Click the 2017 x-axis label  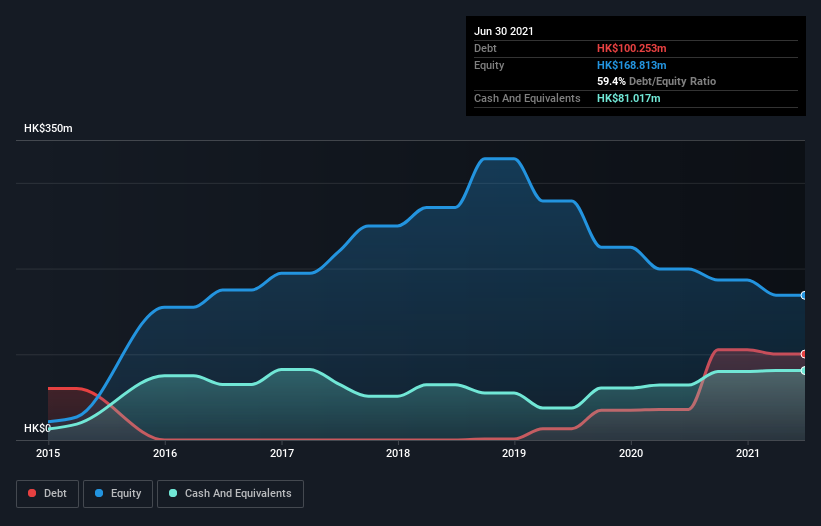point(282,453)
